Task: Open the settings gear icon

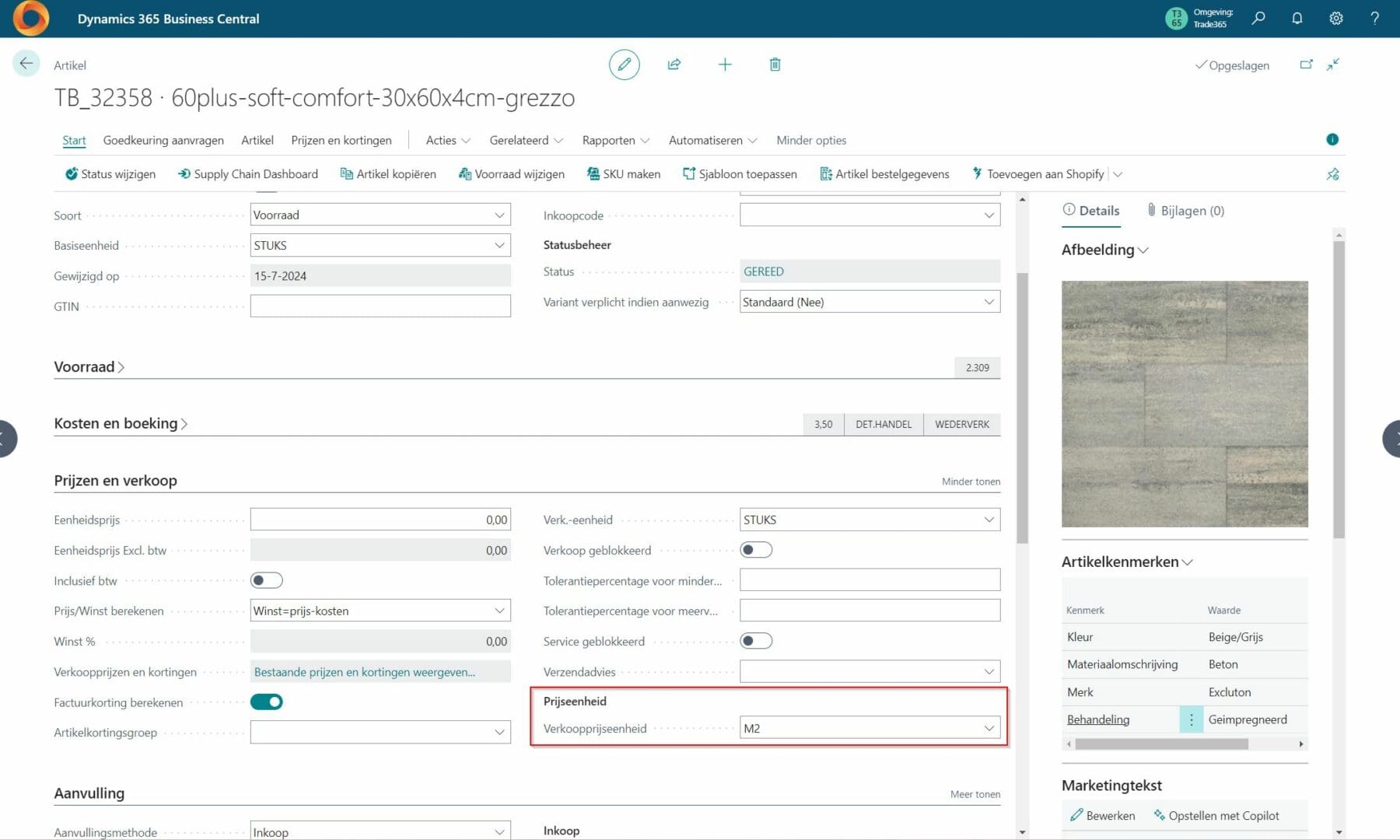Action: (x=1335, y=18)
